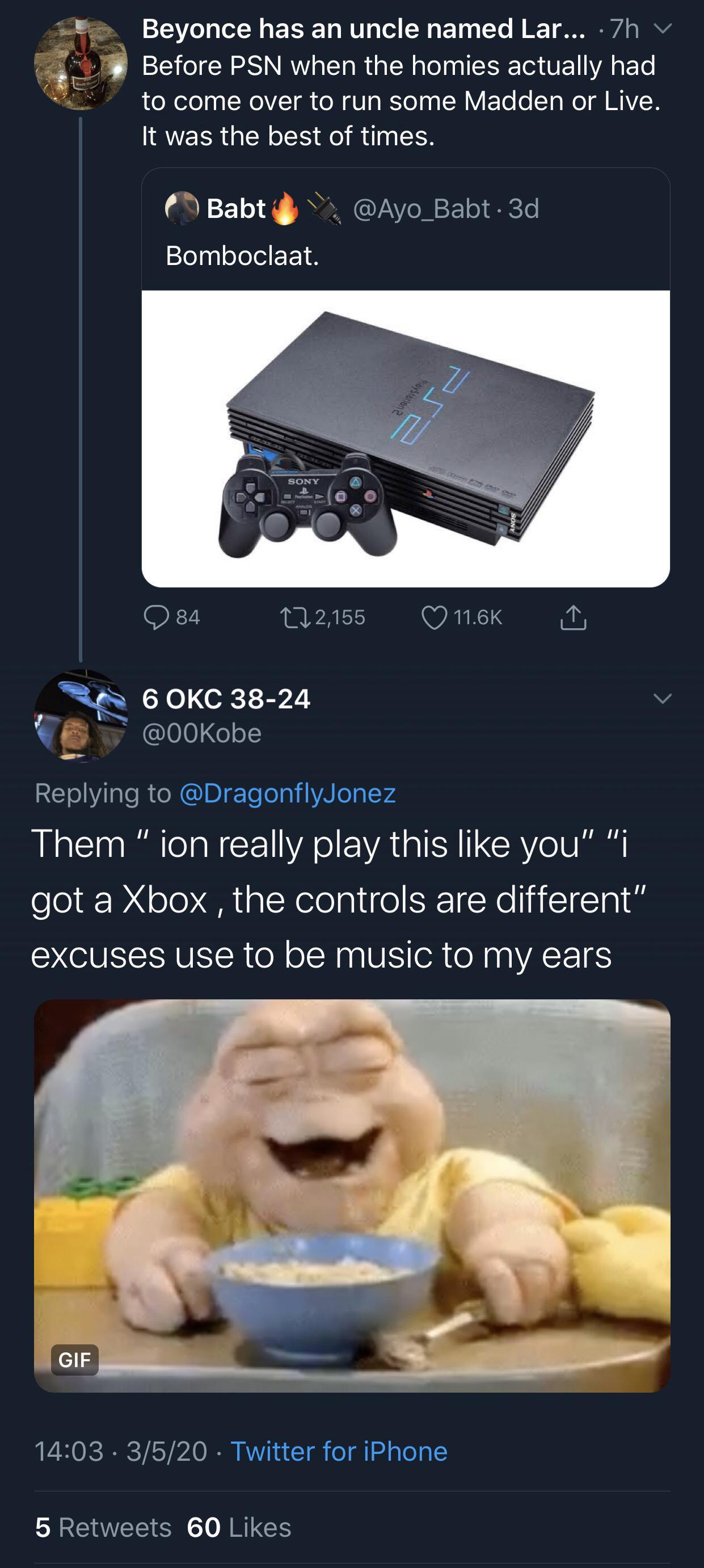Open the PlayStation 2 console image
Screen dimensions: 704x1568
(406, 438)
